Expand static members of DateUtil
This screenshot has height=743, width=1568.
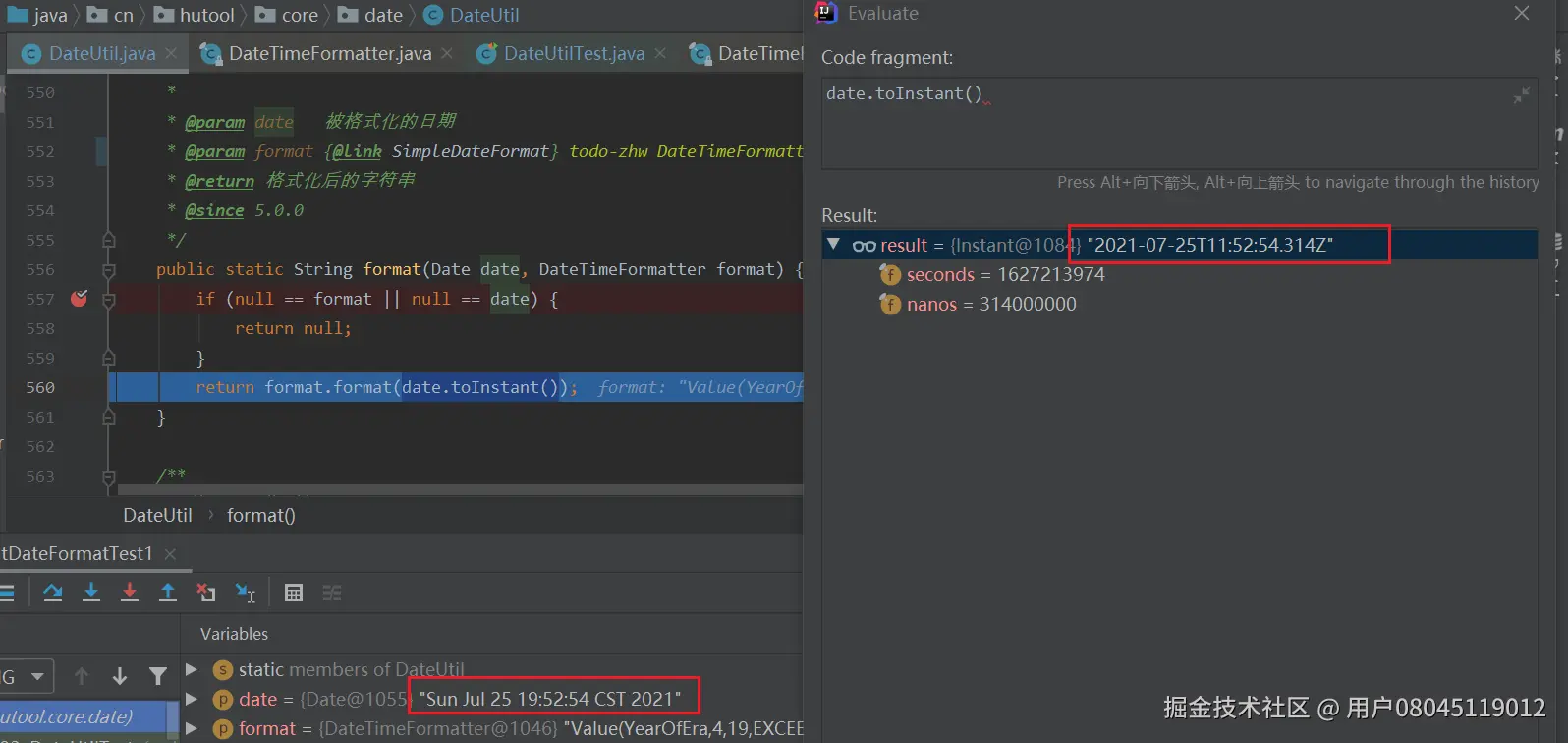click(192, 670)
